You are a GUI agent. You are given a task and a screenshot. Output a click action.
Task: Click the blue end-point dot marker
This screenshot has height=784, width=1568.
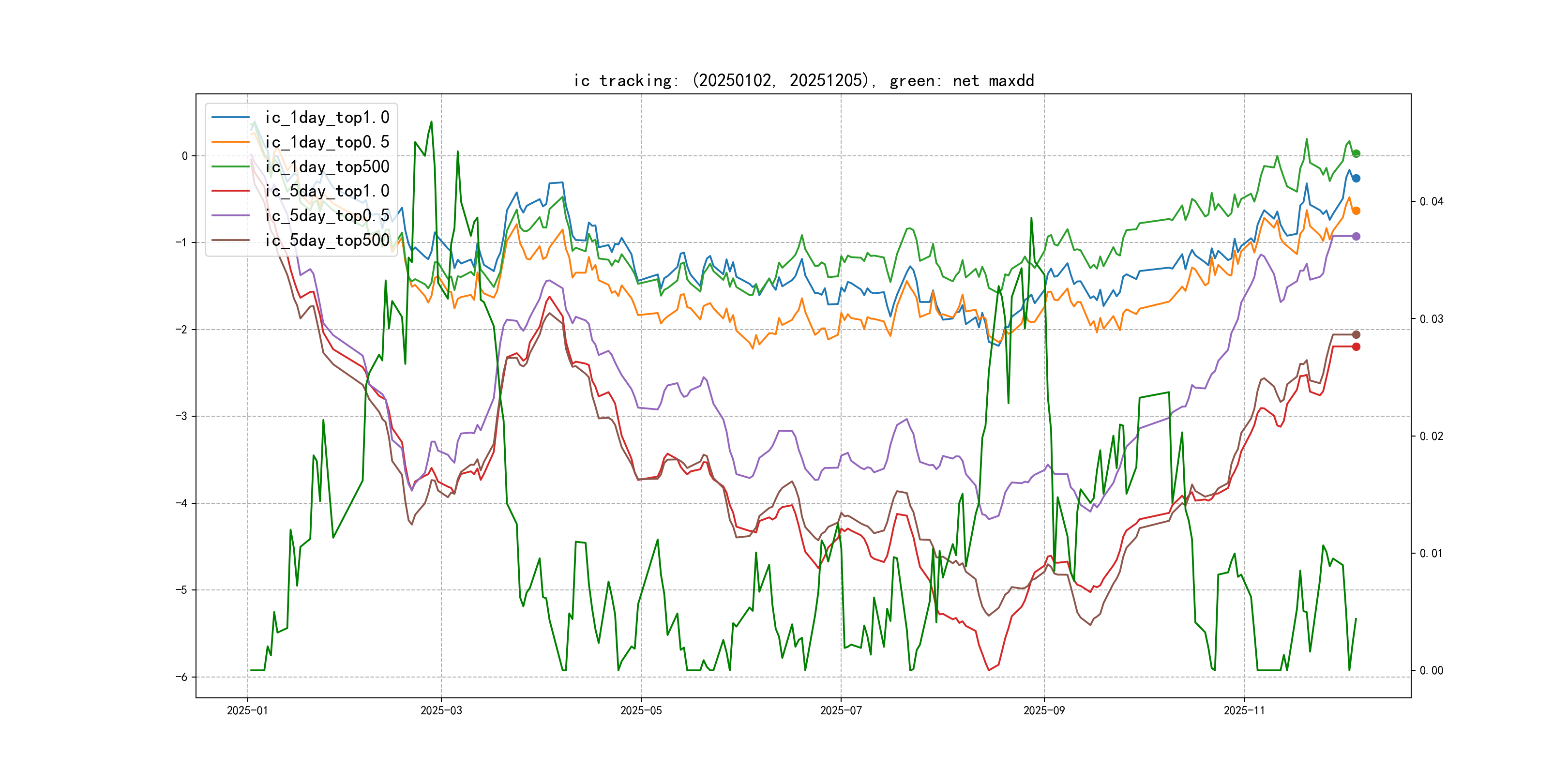tap(1356, 179)
